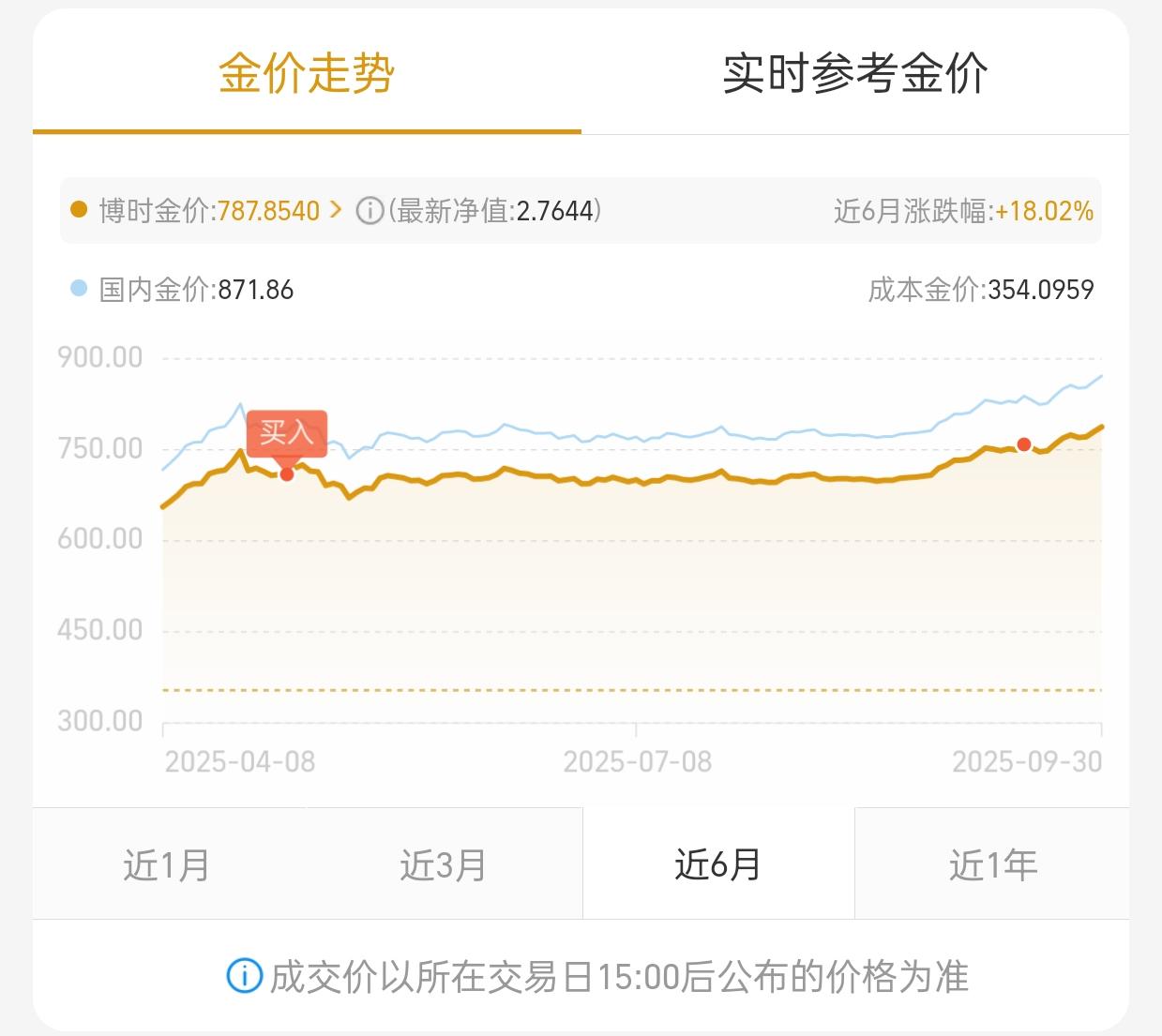
Task: Select the red buy point below the marker
Action: [x=286, y=474]
